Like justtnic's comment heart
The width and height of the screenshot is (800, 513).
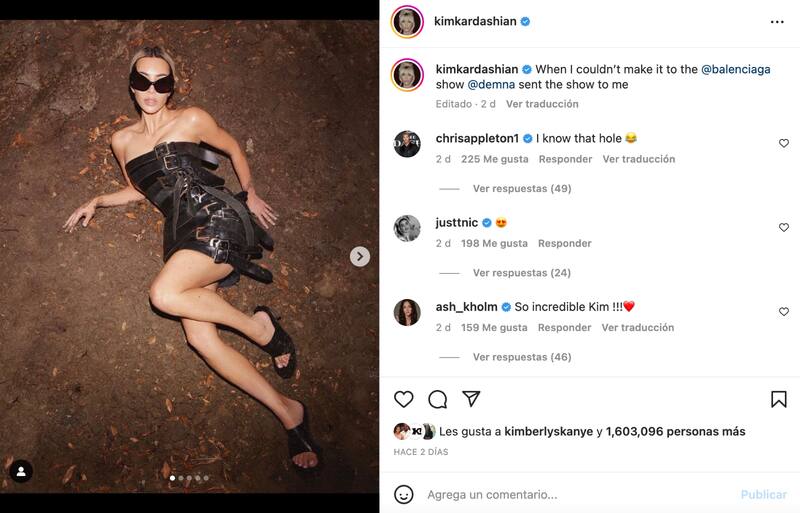coord(783,228)
